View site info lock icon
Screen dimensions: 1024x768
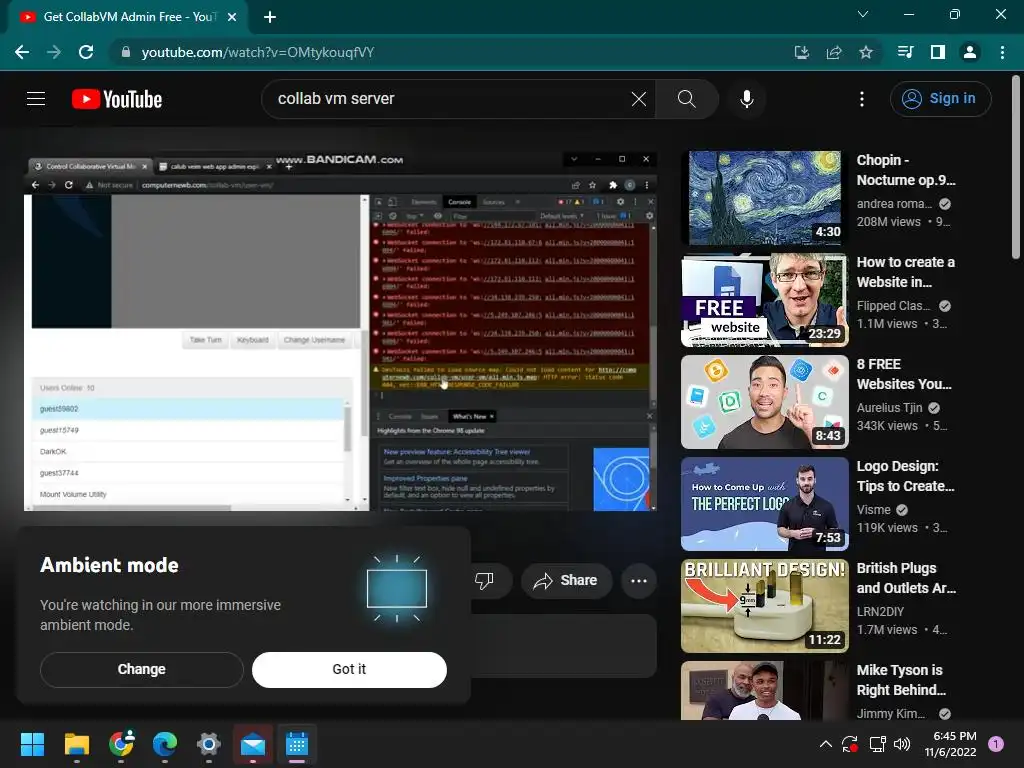[x=126, y=52]
